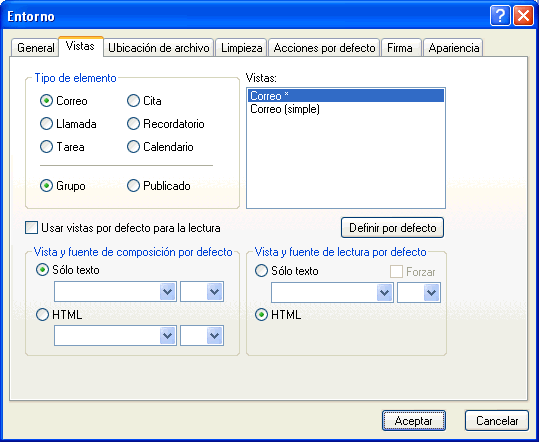Image resolution: width=539 pixels, height=442 pixels.
Task: Open the composition Sólo texto font dropdown
Action: click(x=116, y=291)
